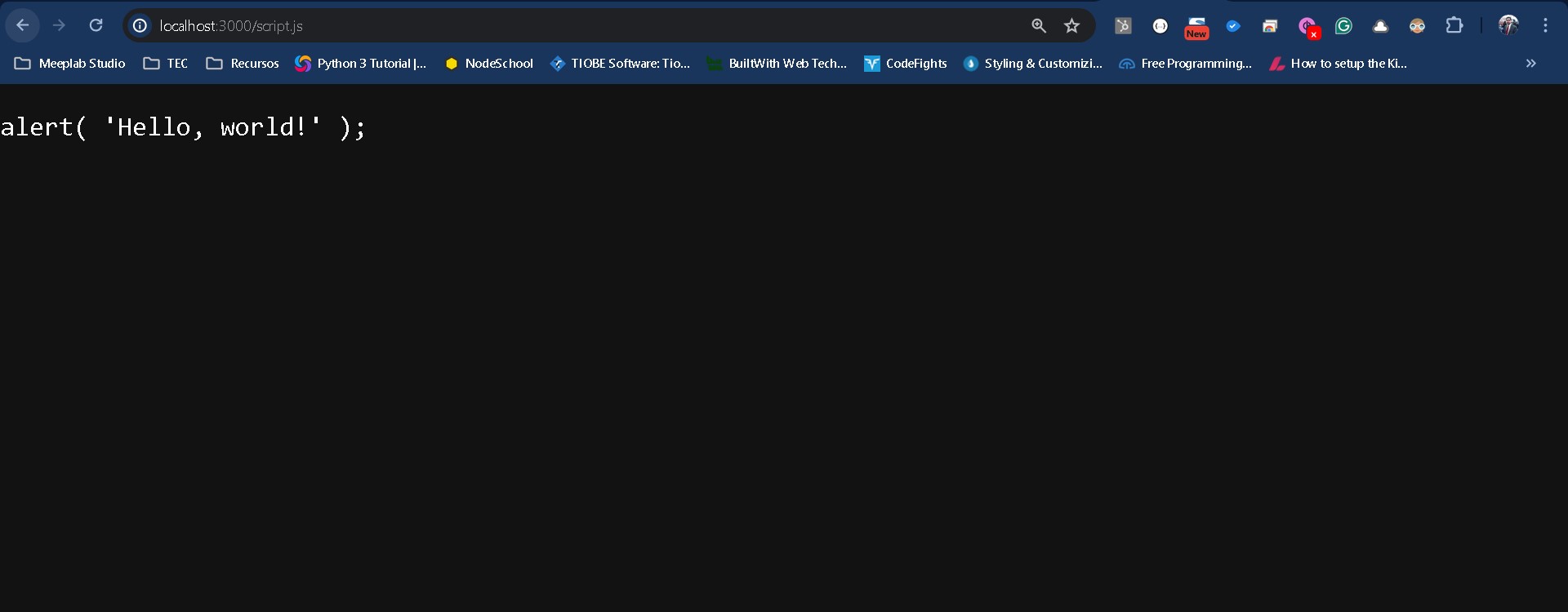Click the extension icon with red New badge
The height and width of the screenshot is (612, 1568).
[1196, 27]
